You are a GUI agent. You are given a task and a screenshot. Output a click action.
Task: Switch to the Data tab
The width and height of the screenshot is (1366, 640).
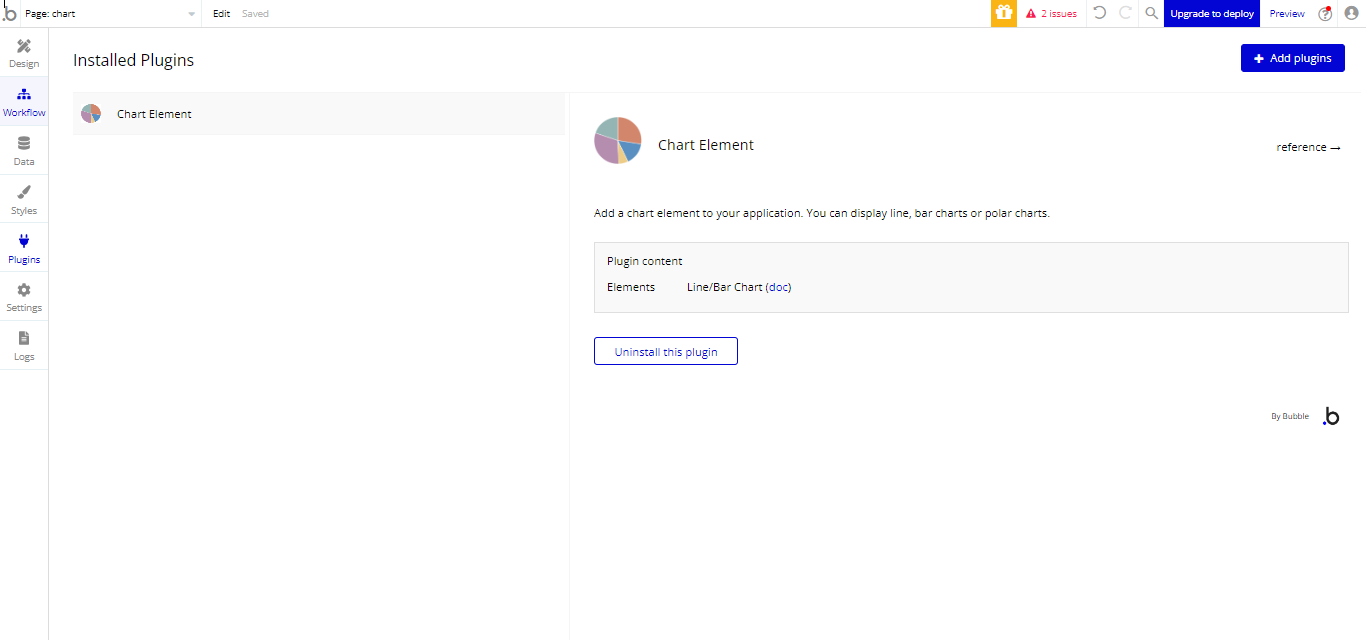tap(24, 151)
